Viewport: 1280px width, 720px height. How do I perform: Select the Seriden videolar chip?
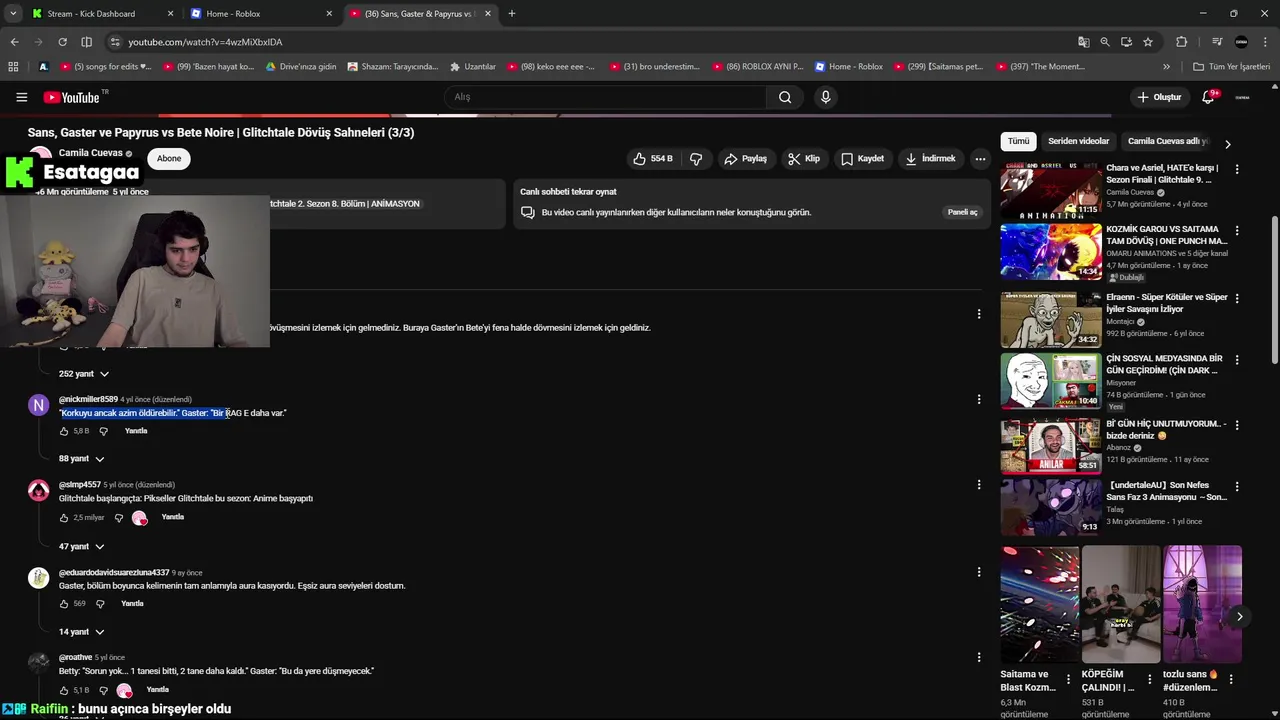[1078, 141]
